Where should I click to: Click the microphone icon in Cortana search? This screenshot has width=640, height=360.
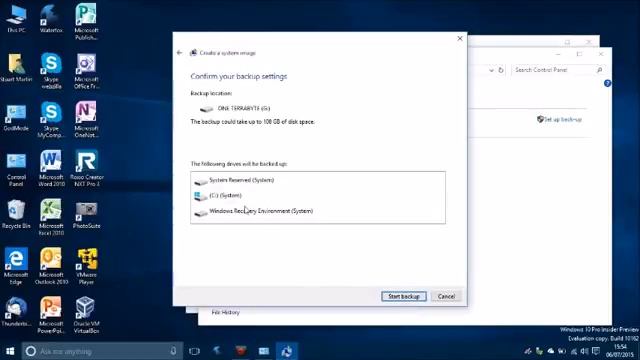click(x=173, y=351)
